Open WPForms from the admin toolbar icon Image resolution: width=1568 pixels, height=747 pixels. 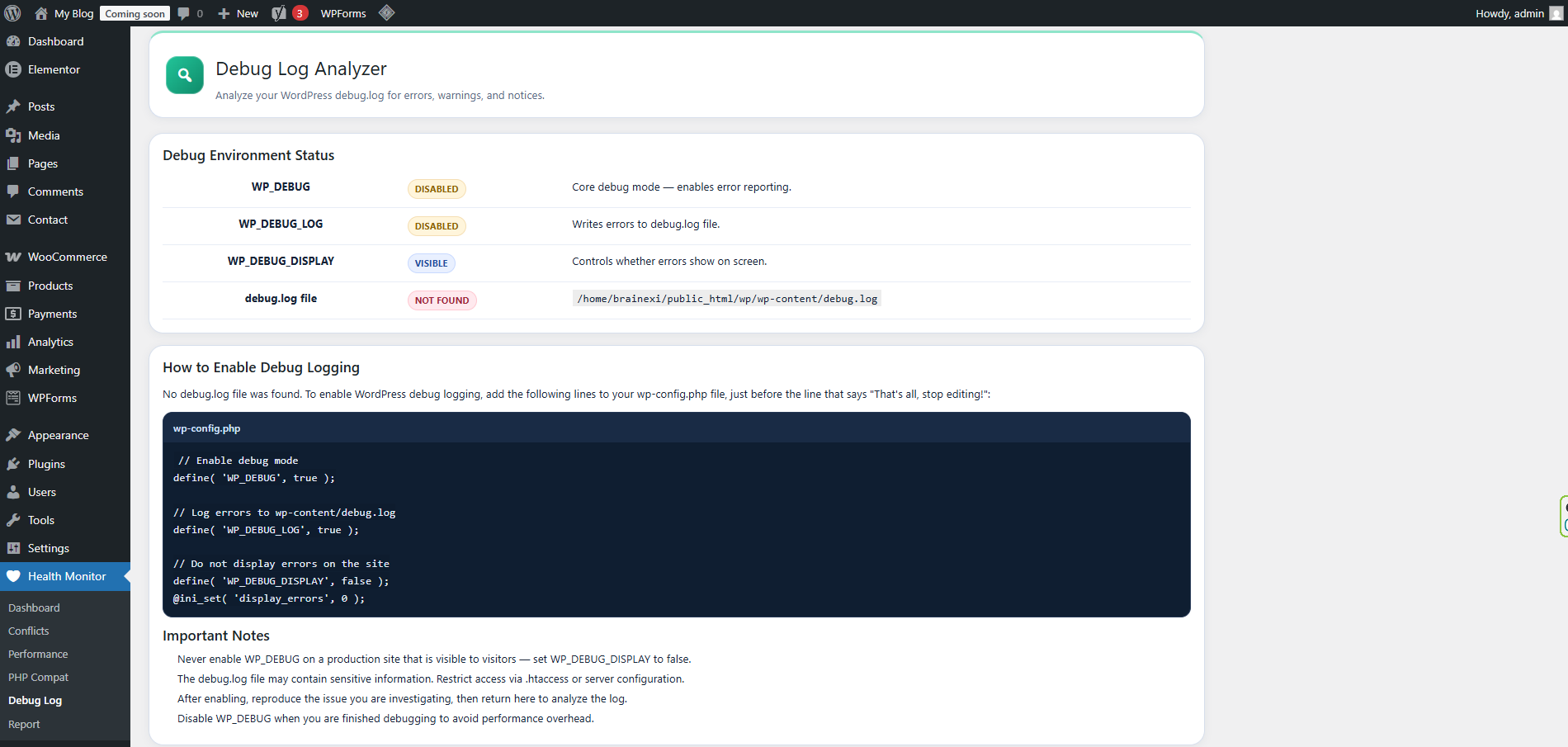[343, 12]
